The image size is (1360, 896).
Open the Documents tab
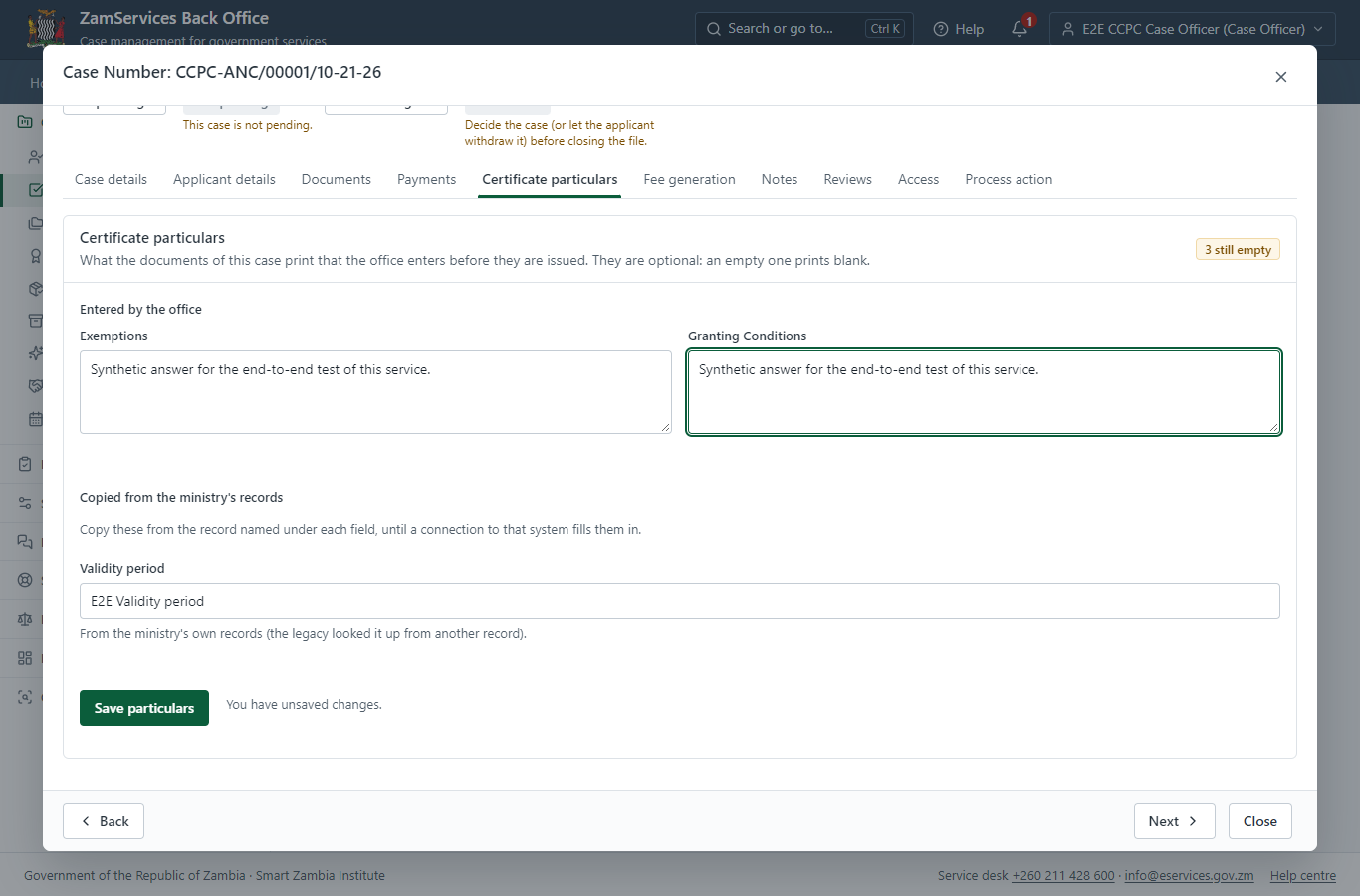337,180
